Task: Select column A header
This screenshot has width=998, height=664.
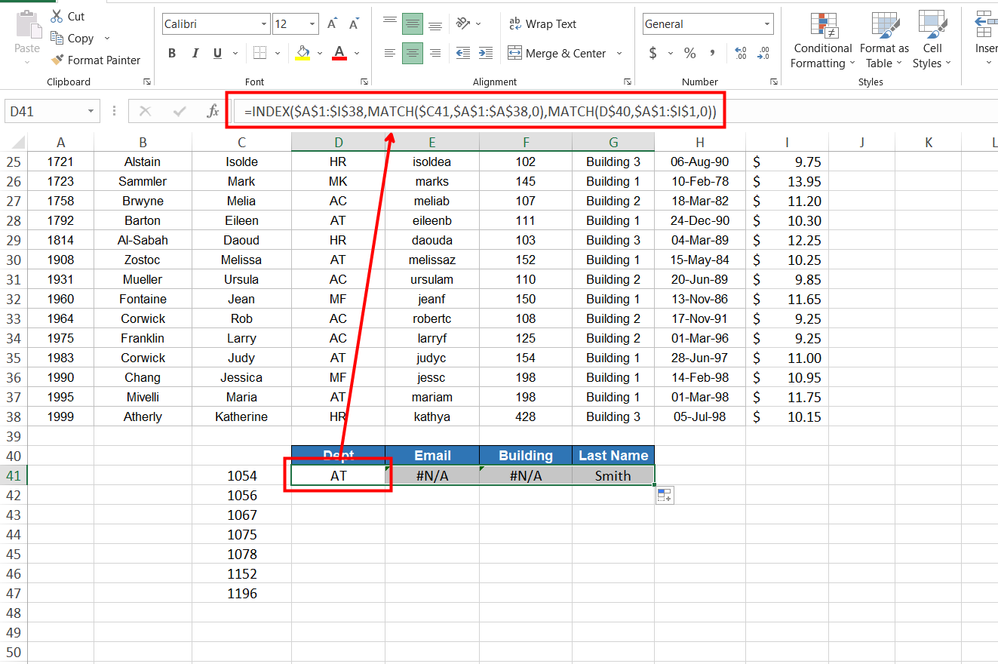Action: (x=61, y=143)
